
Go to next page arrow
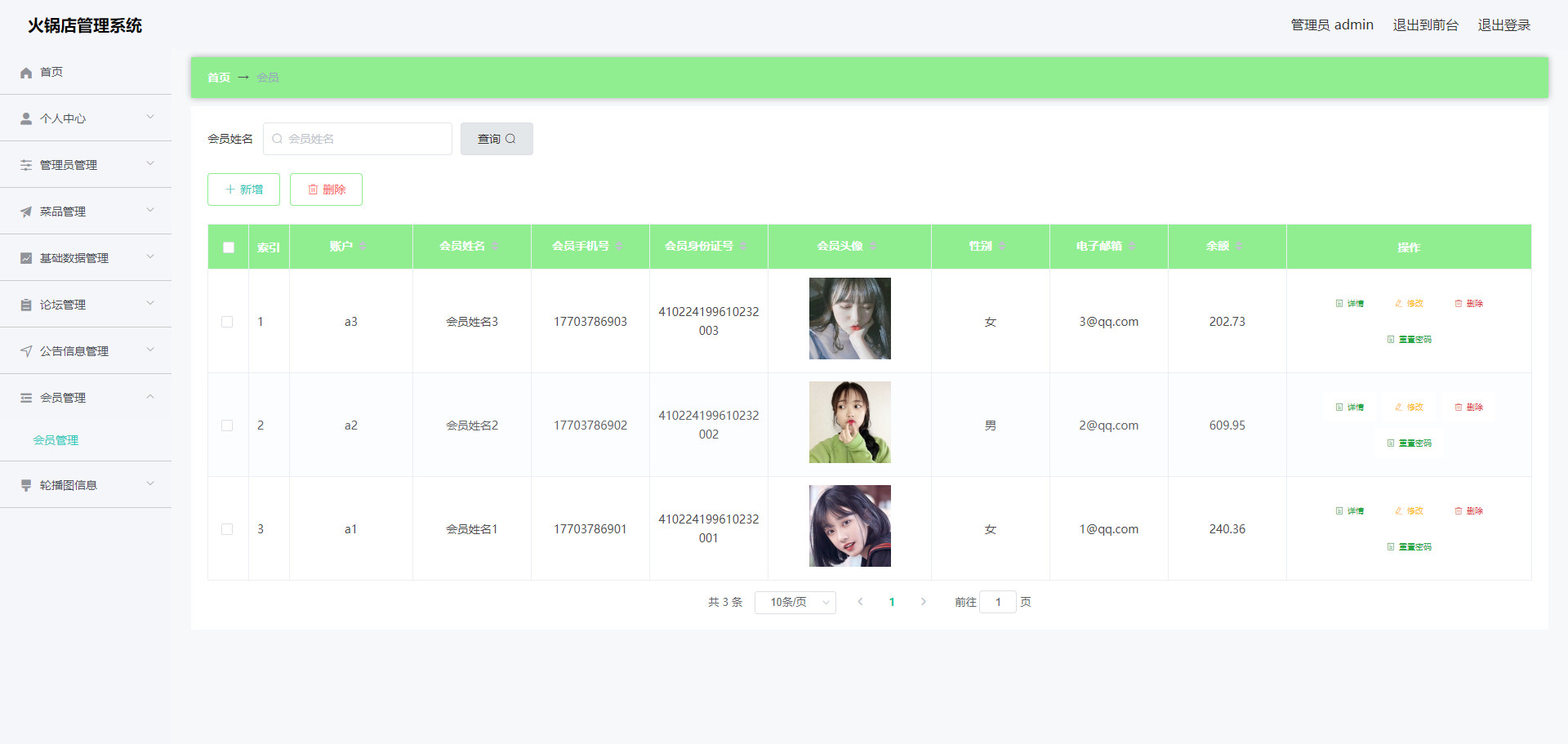point(924,602)
